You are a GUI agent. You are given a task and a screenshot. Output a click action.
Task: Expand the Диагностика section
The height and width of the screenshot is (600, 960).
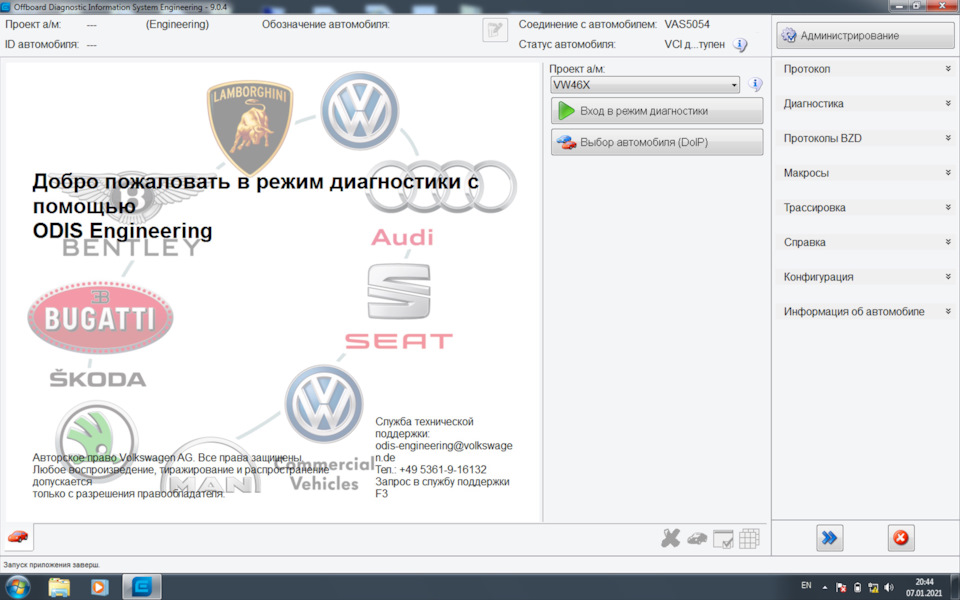coord(866,103)
